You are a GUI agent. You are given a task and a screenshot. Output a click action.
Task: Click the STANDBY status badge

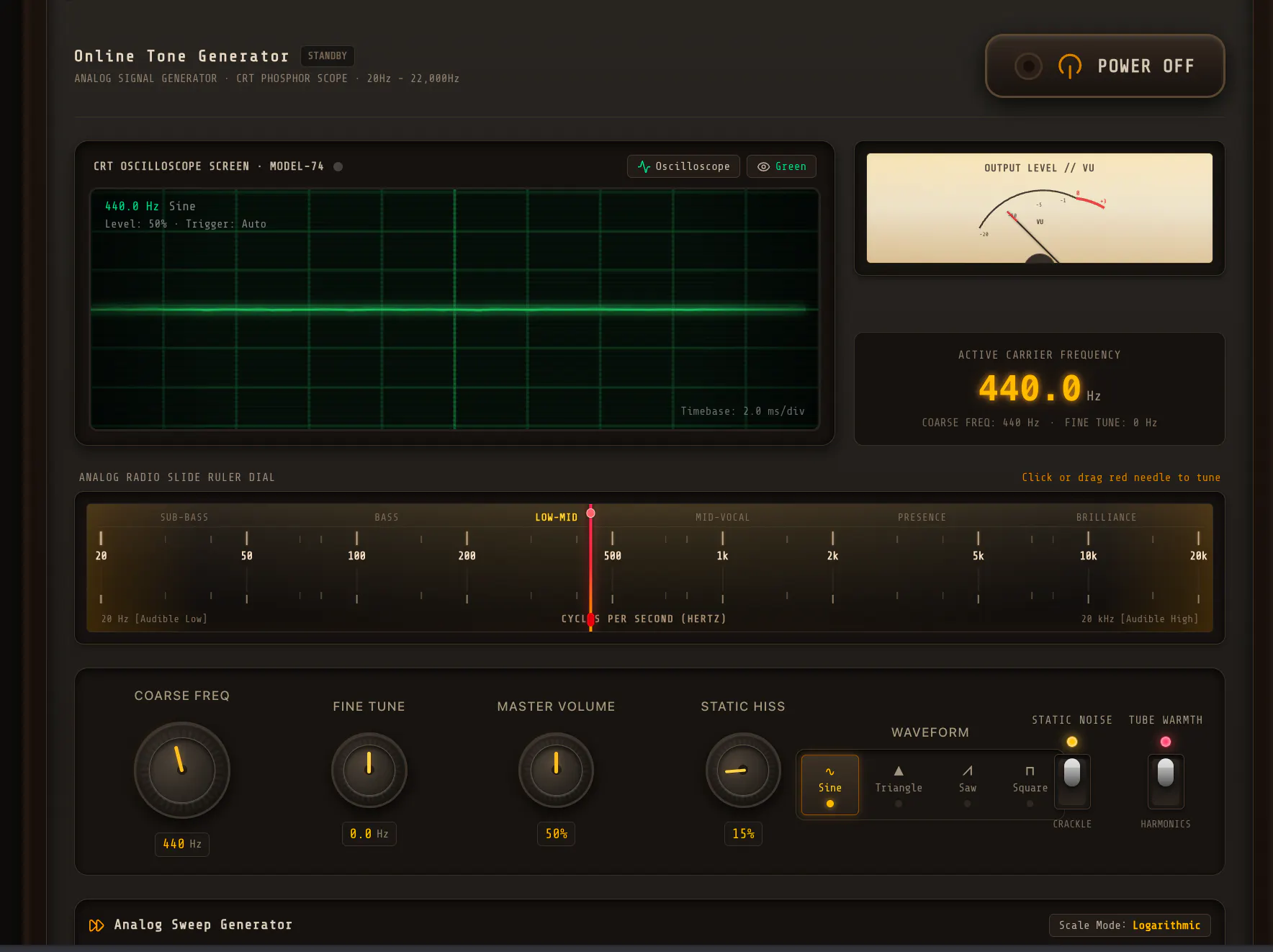click(328, 56)
